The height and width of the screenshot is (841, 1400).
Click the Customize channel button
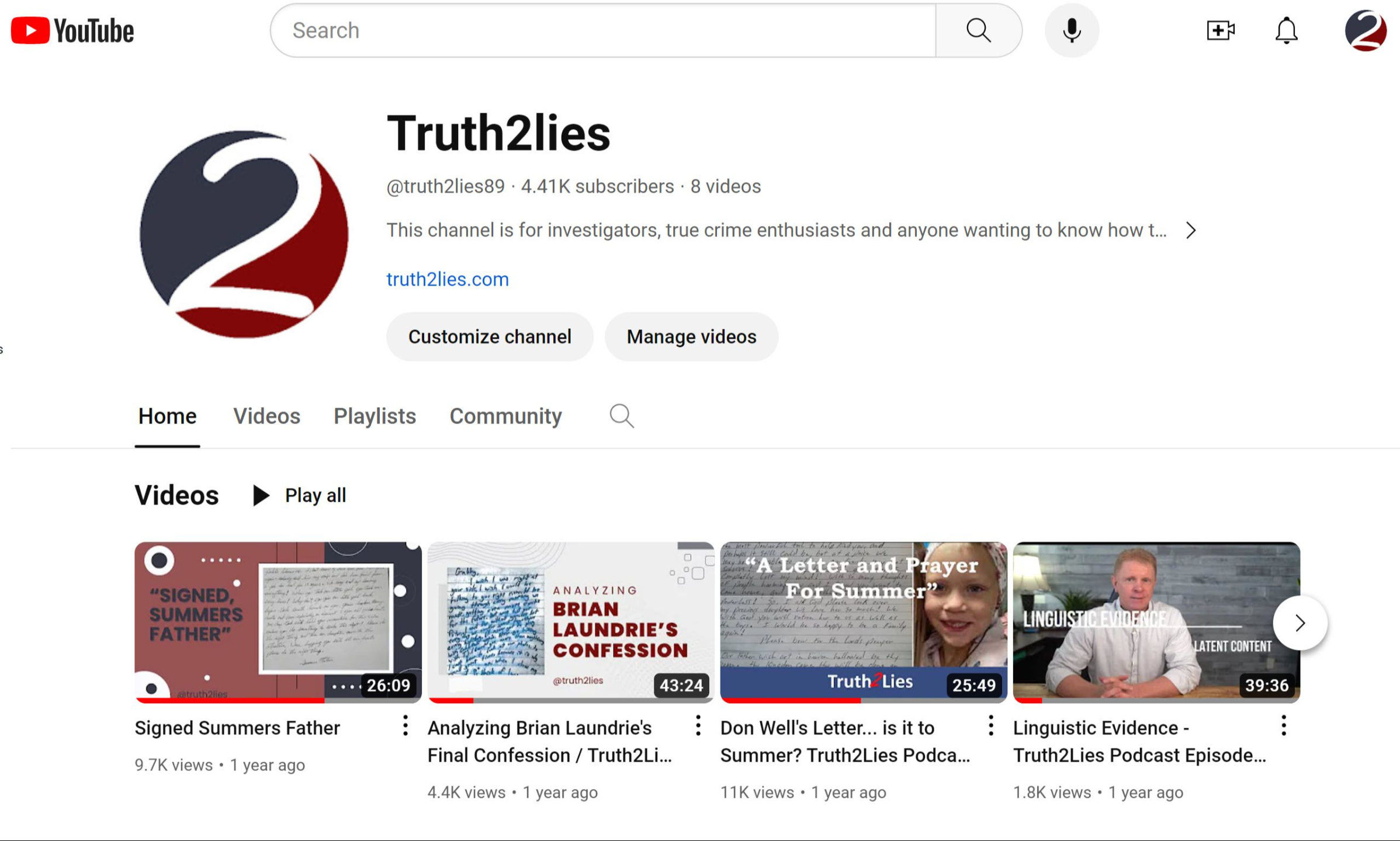click(490, 337)
